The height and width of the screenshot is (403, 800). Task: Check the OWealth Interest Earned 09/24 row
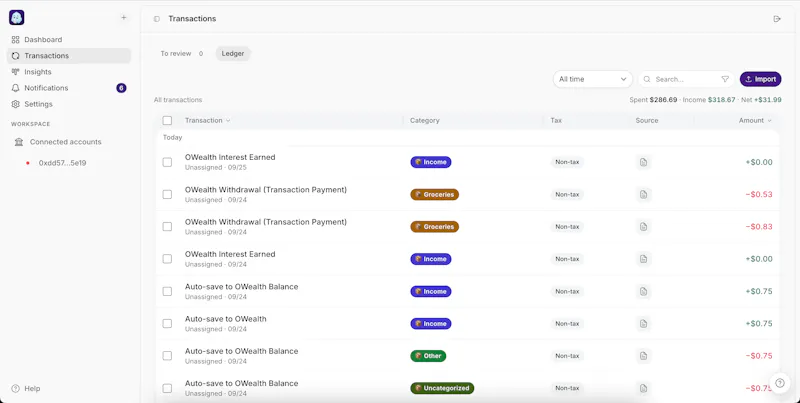(x=167, y=259)
